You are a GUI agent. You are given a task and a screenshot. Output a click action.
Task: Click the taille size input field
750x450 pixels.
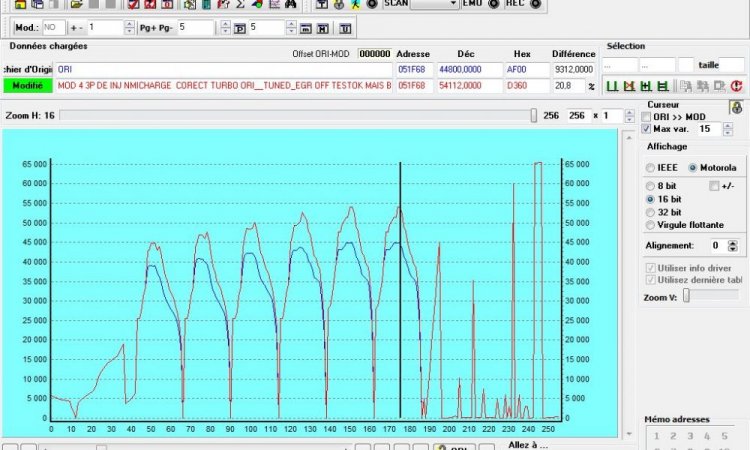(732, 65)
